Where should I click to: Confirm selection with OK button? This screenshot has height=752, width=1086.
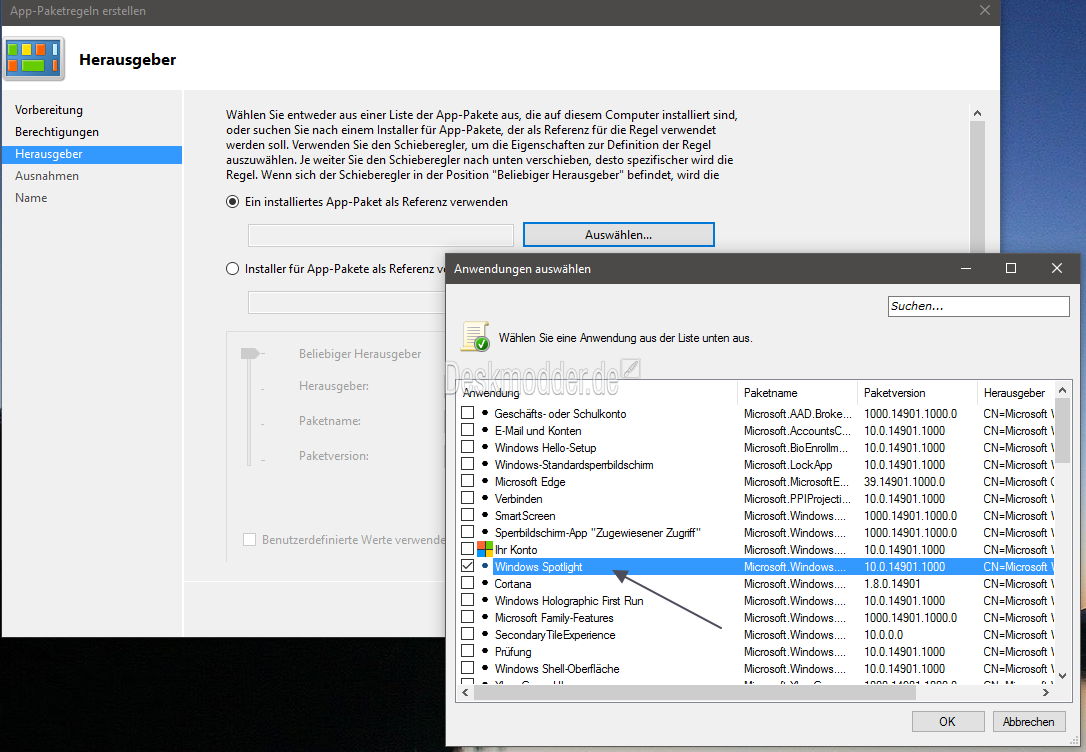click(x=947, y=722)
